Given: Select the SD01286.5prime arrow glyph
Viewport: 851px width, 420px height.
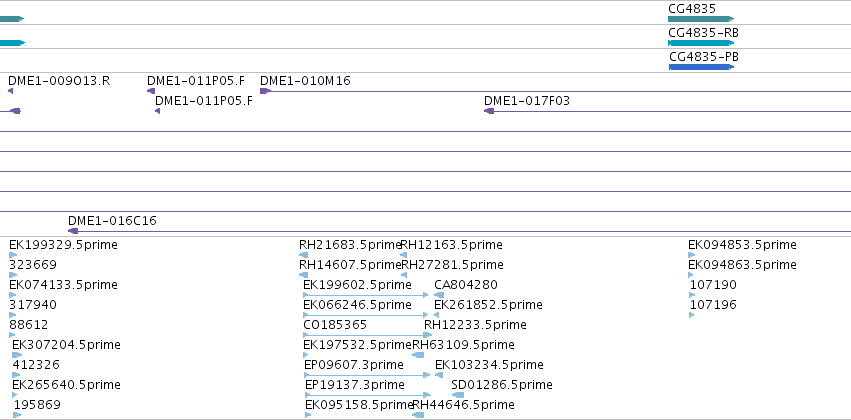Looking at the screenshot, I should [458, 395].
